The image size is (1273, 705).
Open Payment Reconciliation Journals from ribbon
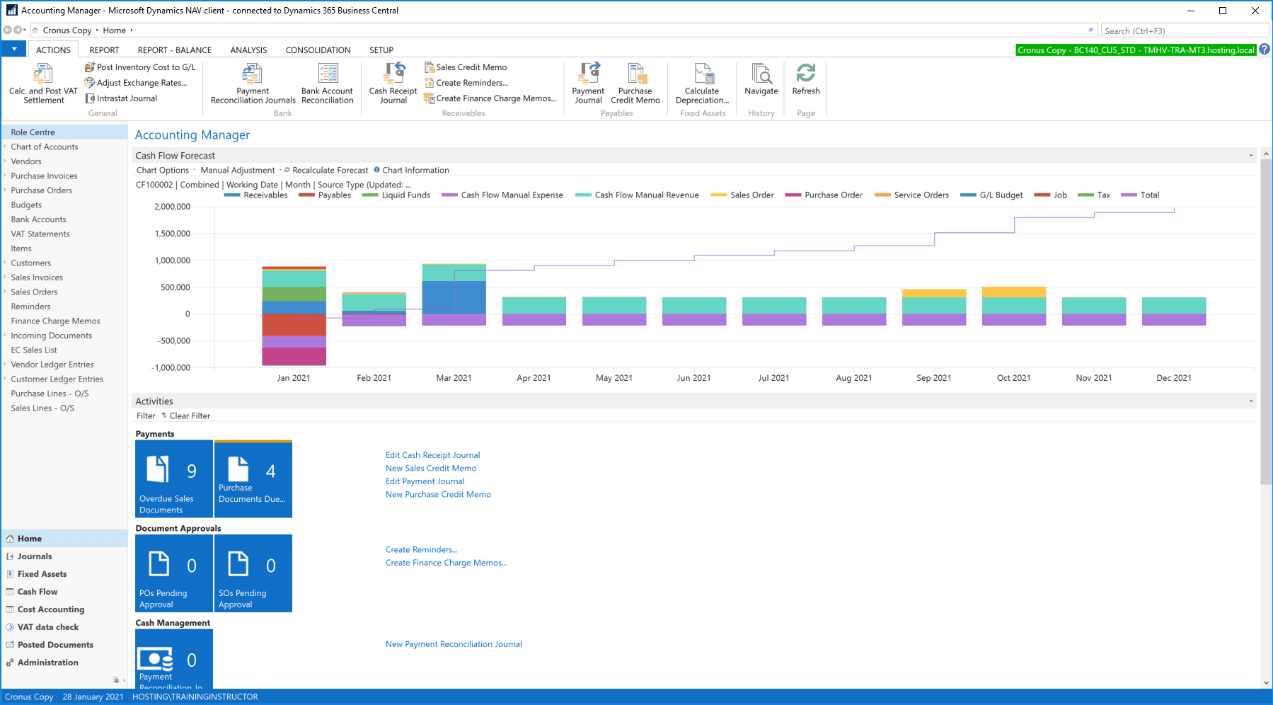pos(253,83)
